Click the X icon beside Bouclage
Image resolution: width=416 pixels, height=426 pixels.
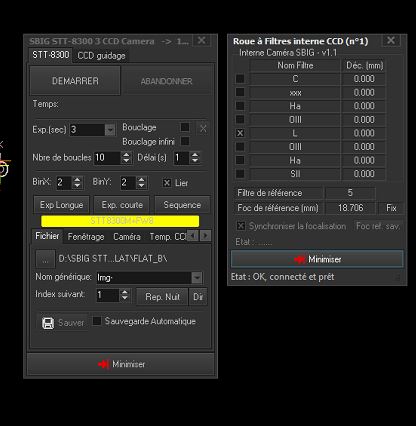point(203,129)
